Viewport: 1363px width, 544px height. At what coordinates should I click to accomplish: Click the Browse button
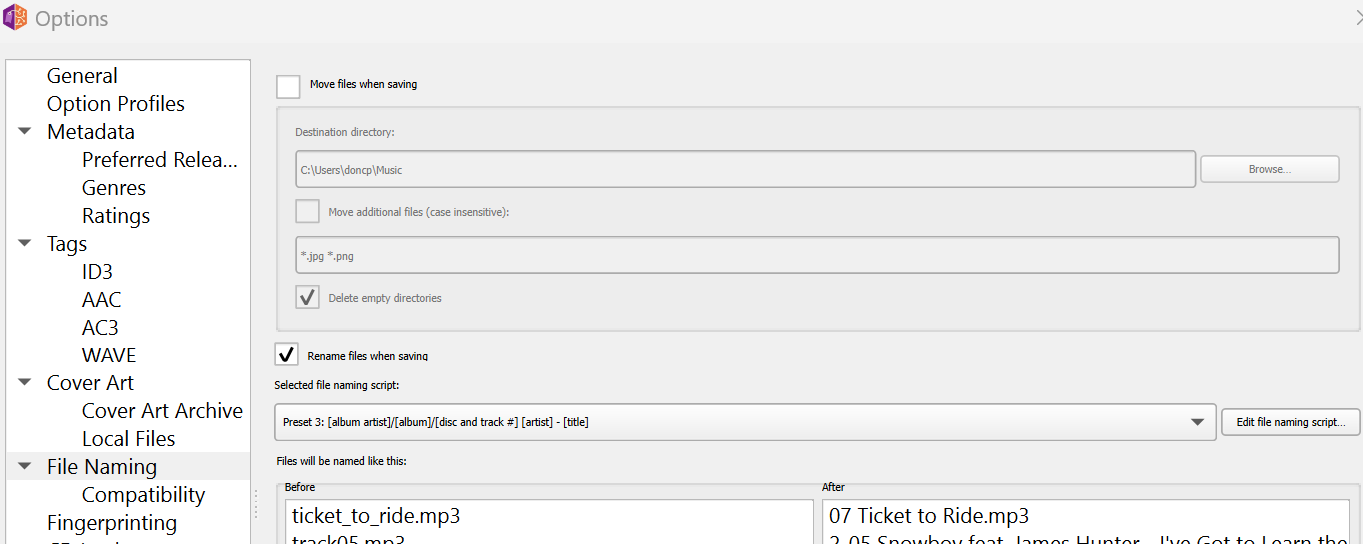(x=1269, y=170)
